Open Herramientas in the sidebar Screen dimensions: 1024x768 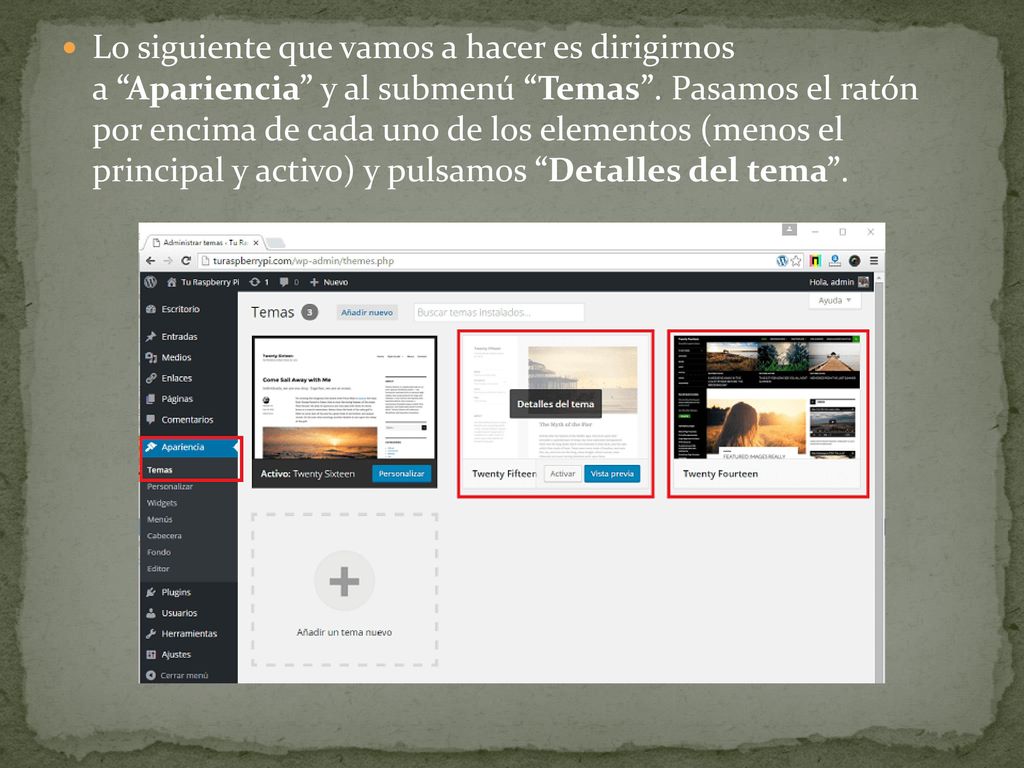tap(189, 633)
